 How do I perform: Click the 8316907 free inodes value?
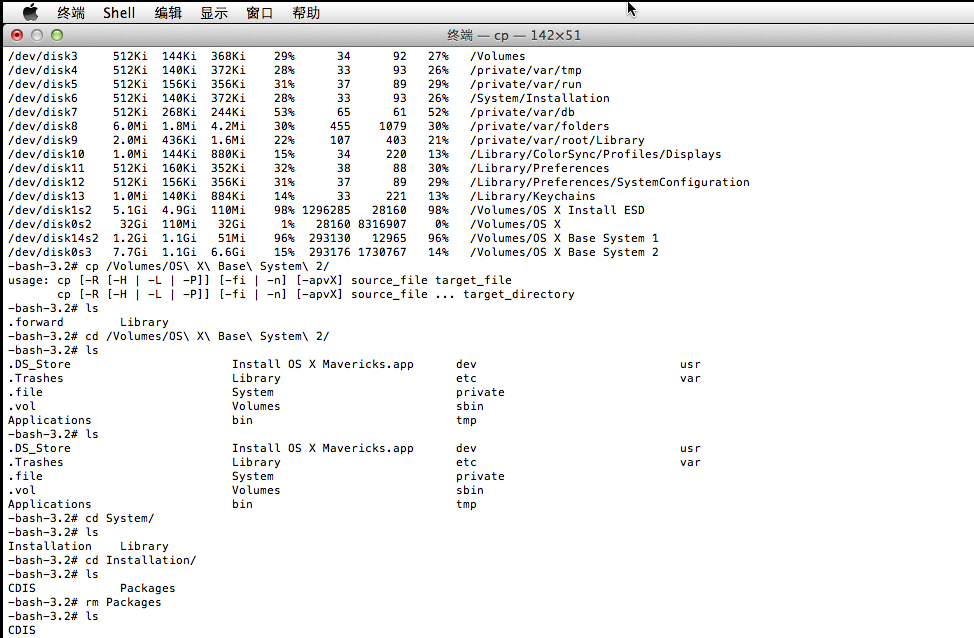382,224
